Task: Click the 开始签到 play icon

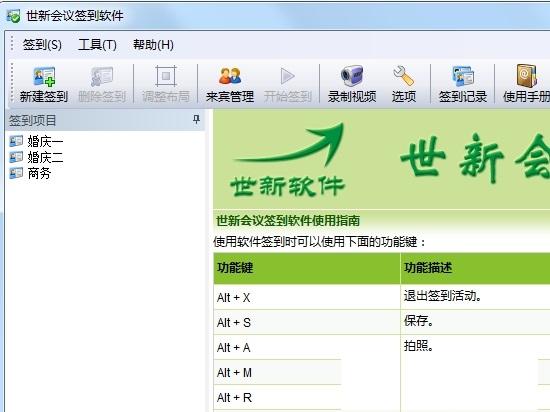Action: 287,76
